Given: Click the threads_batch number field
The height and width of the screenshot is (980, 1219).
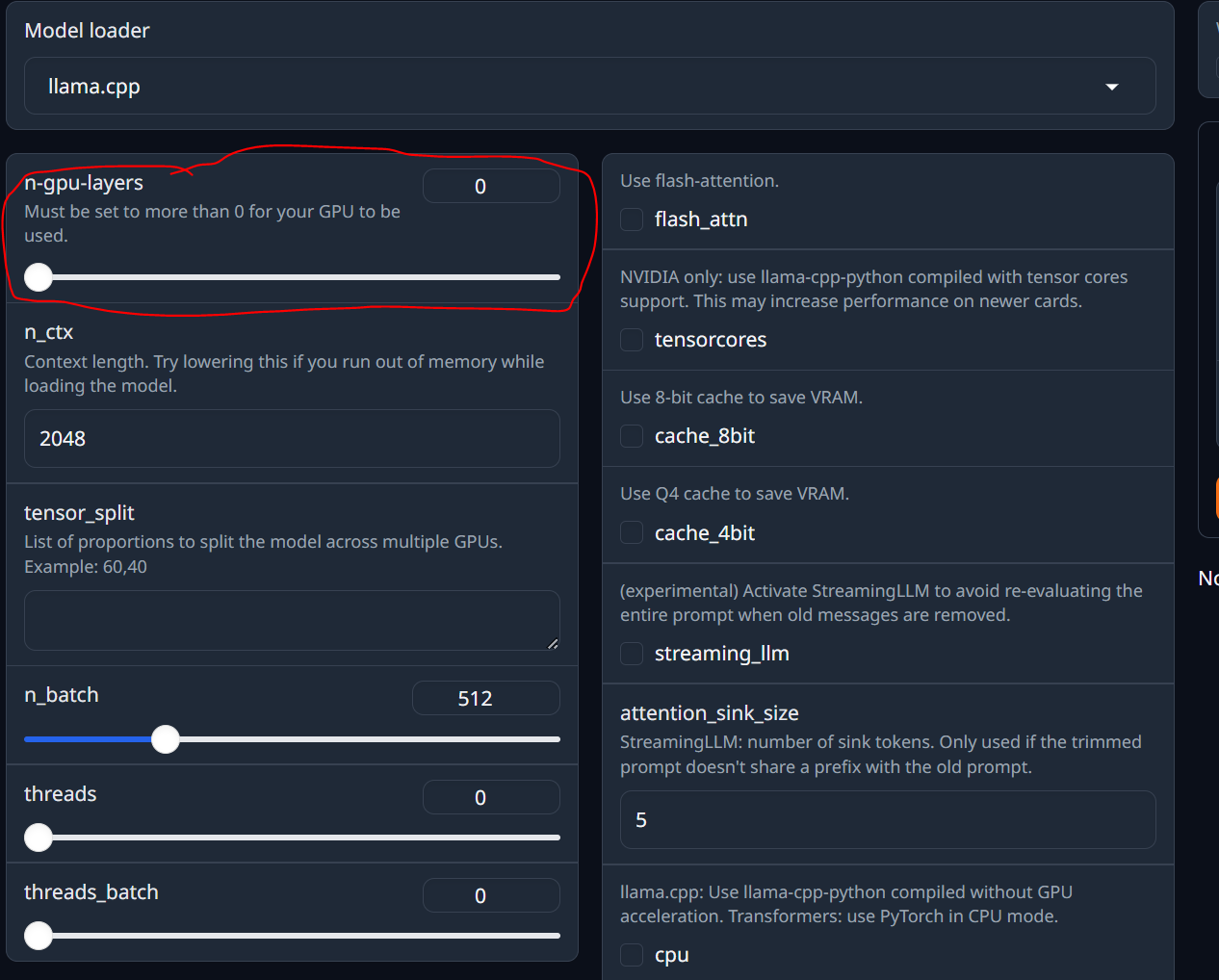Looking at the screenshot, I should (x=491, y=895).
